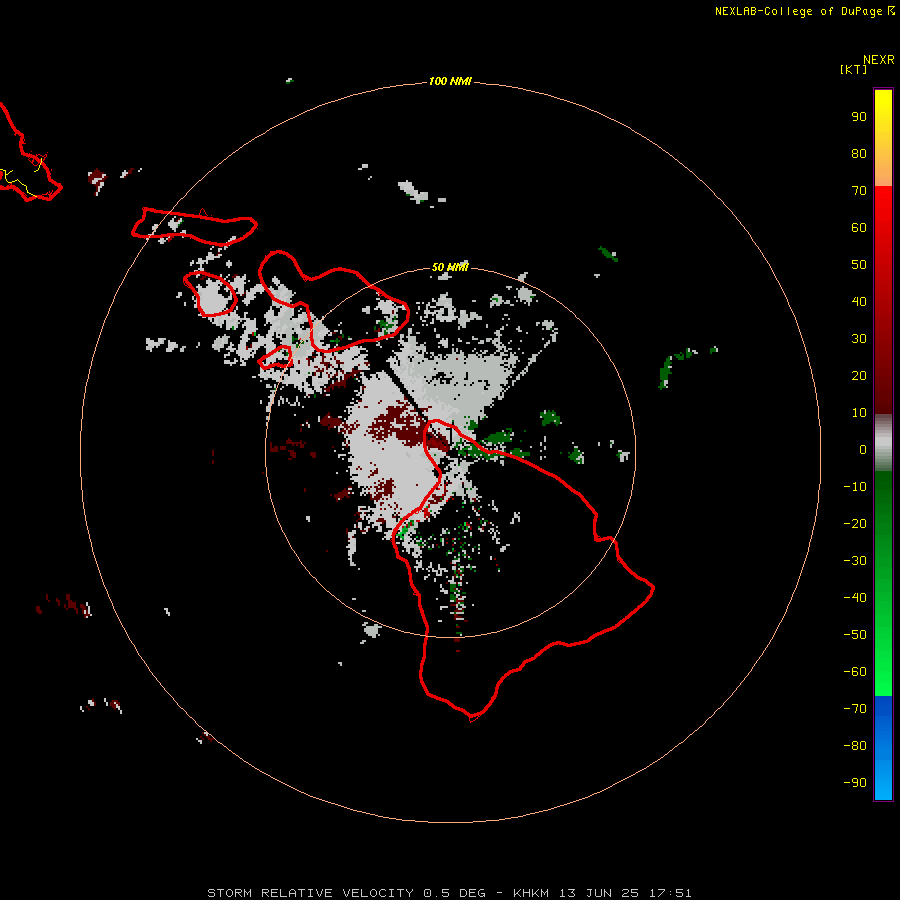Click the -50 knot scale label
This screenshot has height=900, width=900.
click(x=855, y=635)
